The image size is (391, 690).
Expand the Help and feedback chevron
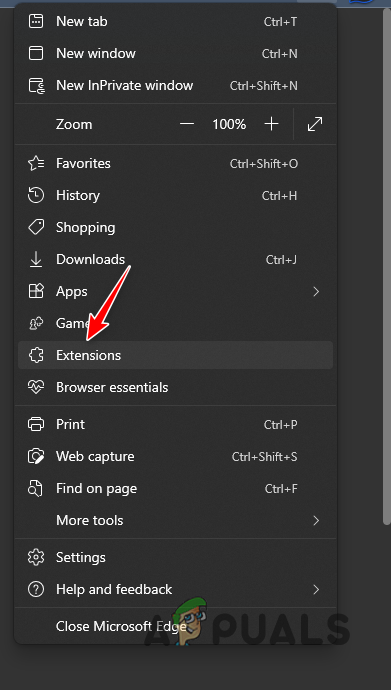(316, 589)
